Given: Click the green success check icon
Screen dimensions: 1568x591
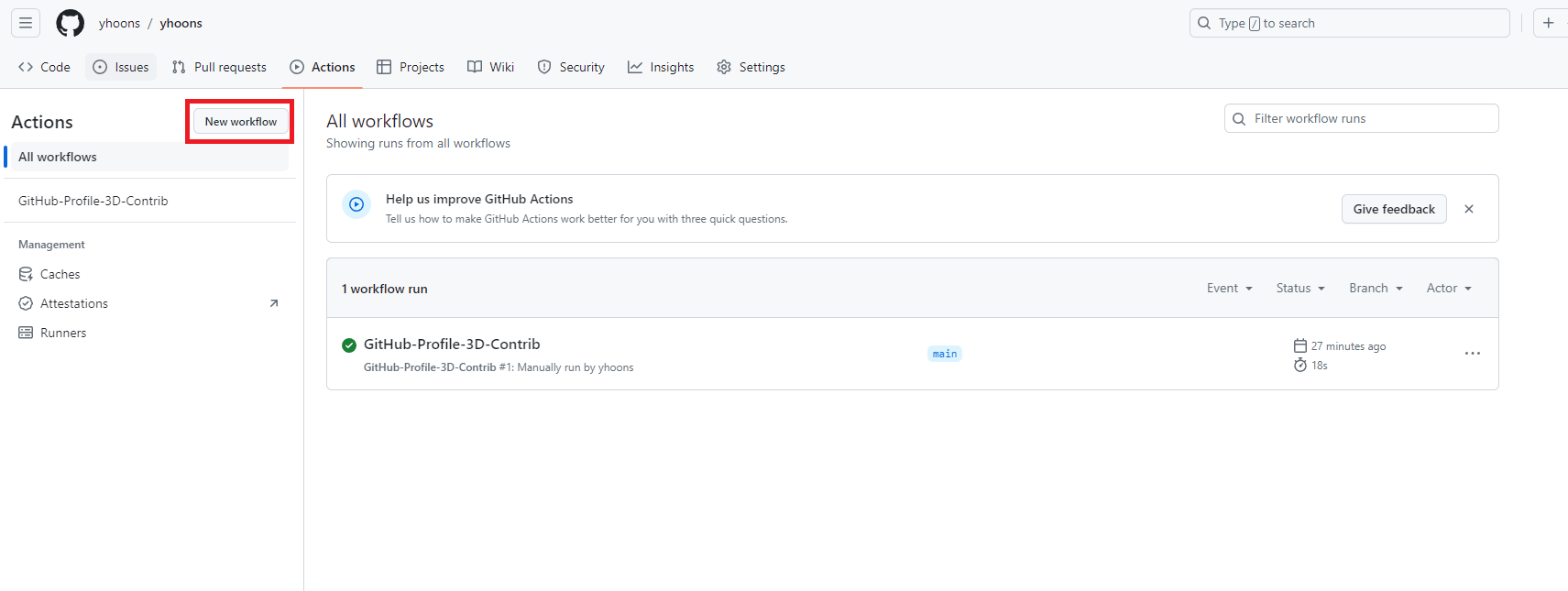Looking at the screenshot, I should coord(349,345).
